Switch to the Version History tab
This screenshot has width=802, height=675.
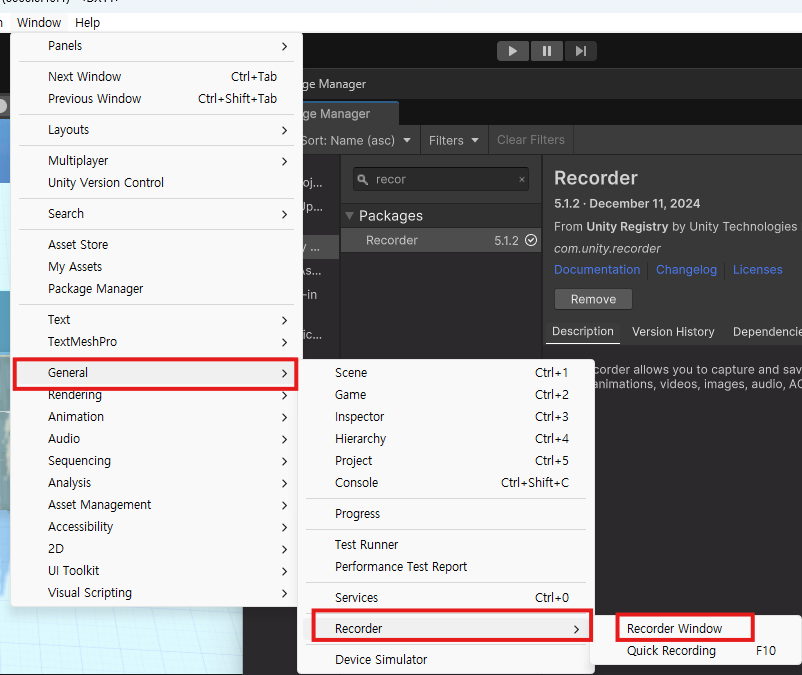pyautogui.click(x=673, y=332)
